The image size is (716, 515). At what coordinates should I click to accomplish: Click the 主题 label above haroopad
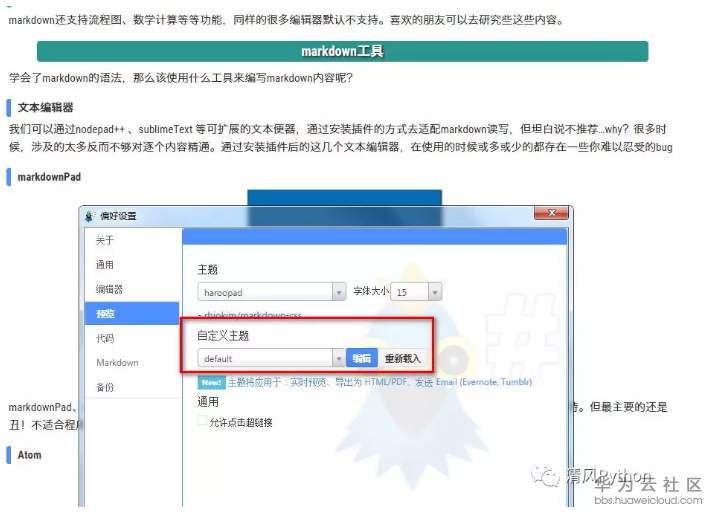click(x=207, y=269)
